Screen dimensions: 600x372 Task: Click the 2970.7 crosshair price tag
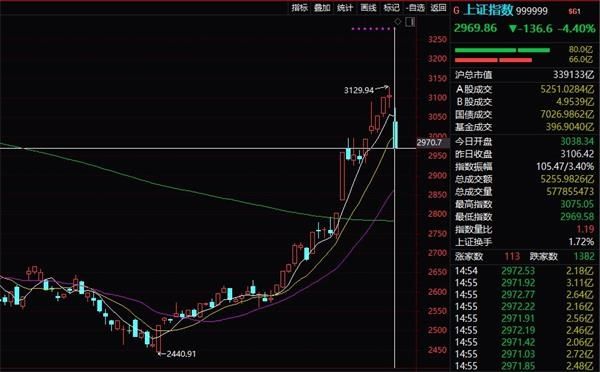pos(429,143)
